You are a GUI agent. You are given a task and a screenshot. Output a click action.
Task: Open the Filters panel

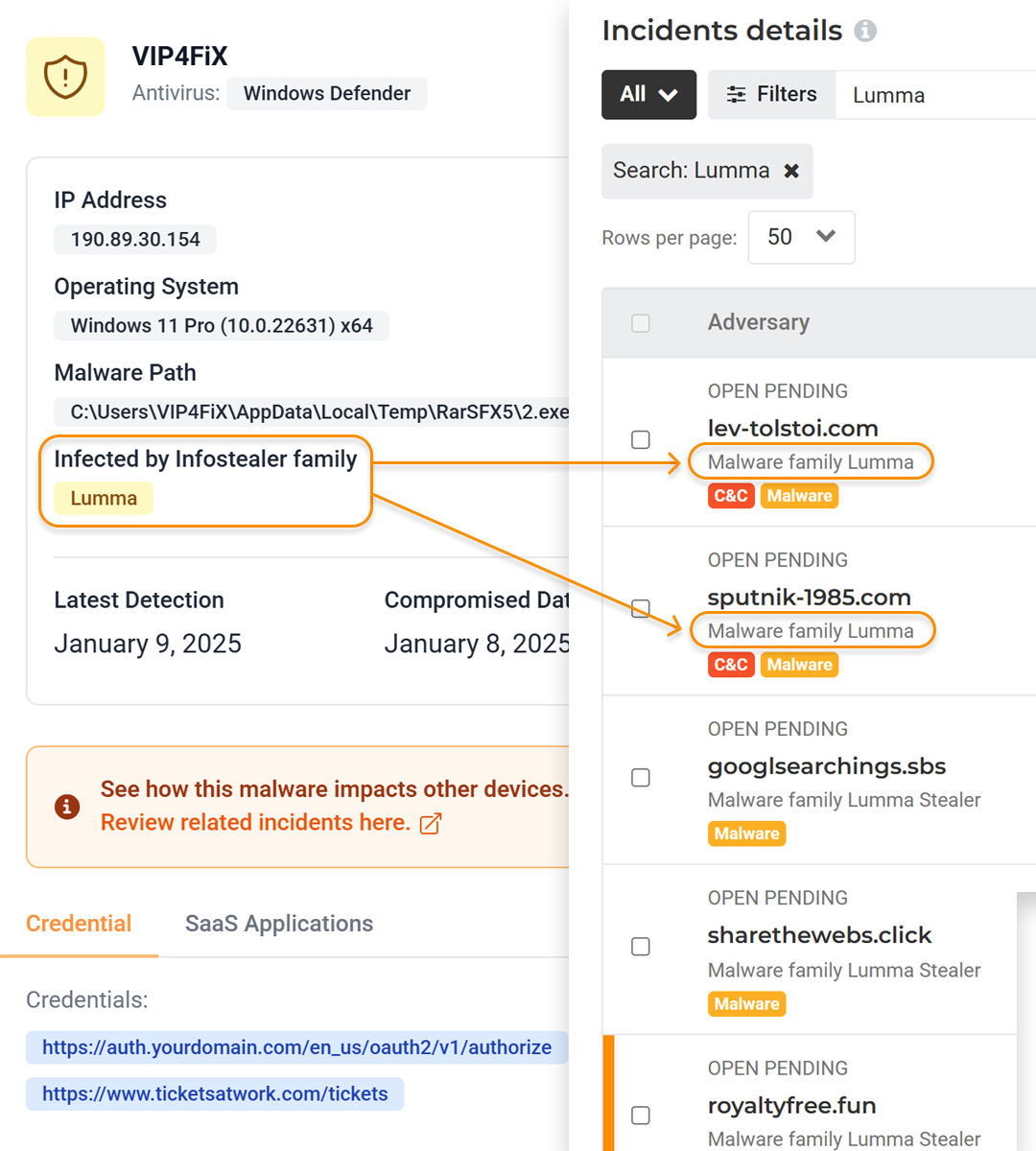tap(771, 94)
